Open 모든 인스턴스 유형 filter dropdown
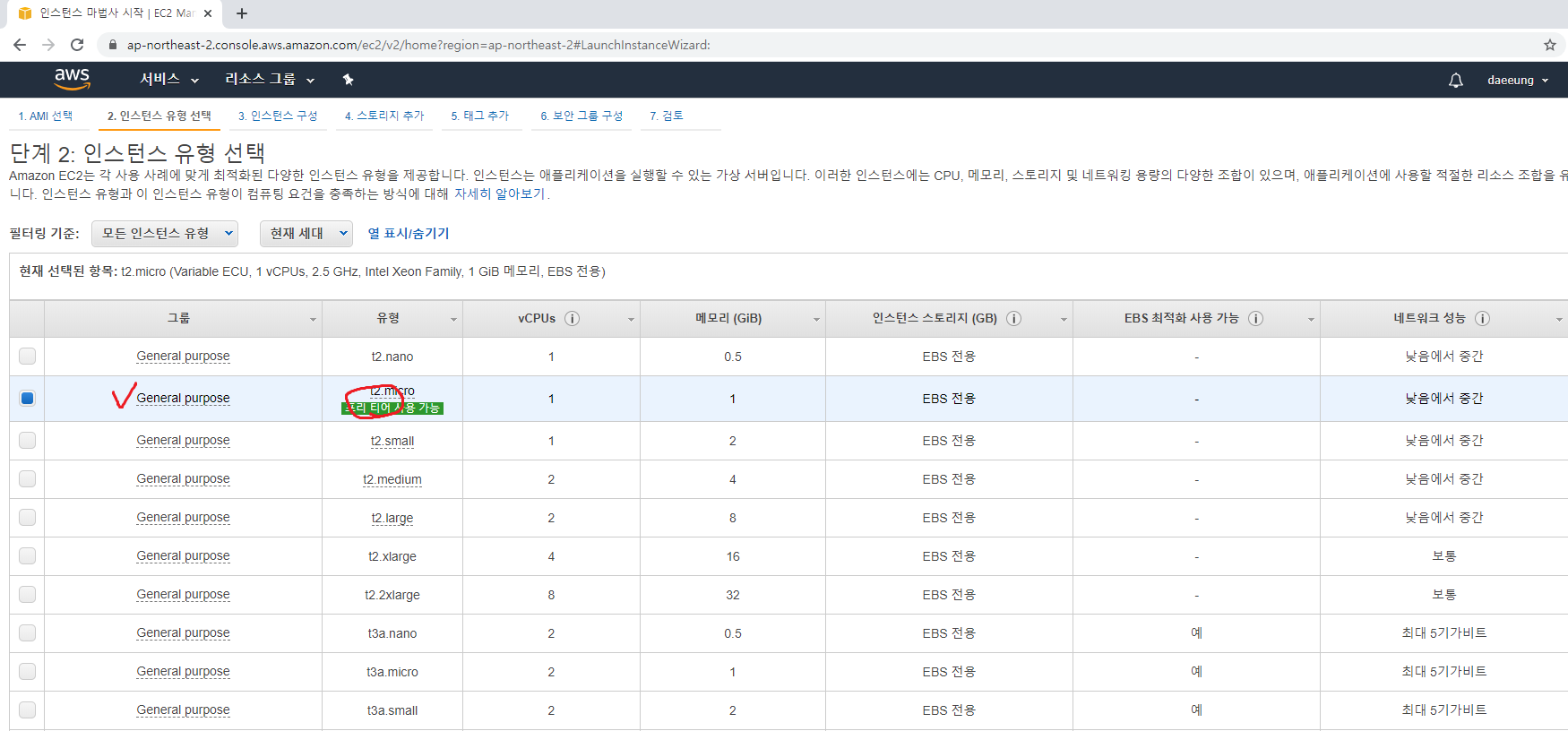 pos(165,233)
